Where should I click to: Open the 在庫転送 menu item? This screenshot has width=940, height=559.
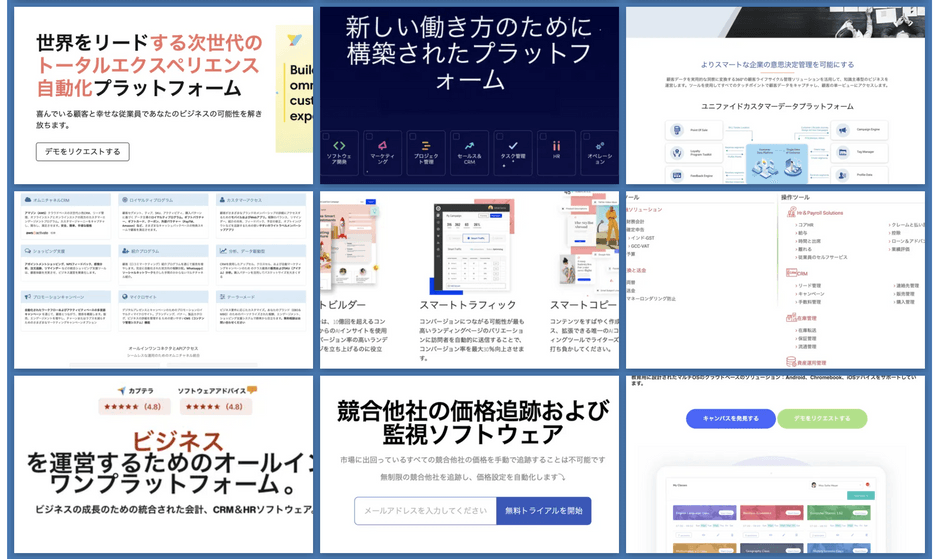tap(806, 330)
